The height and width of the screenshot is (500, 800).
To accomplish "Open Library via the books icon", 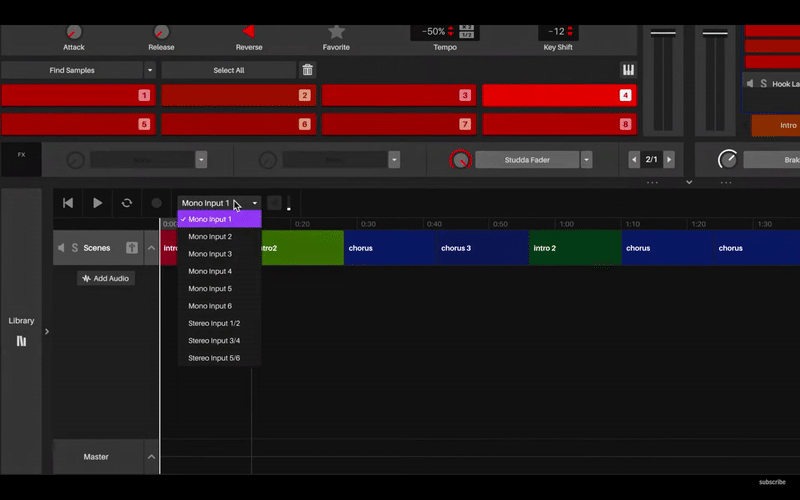I will coord(21,341).
